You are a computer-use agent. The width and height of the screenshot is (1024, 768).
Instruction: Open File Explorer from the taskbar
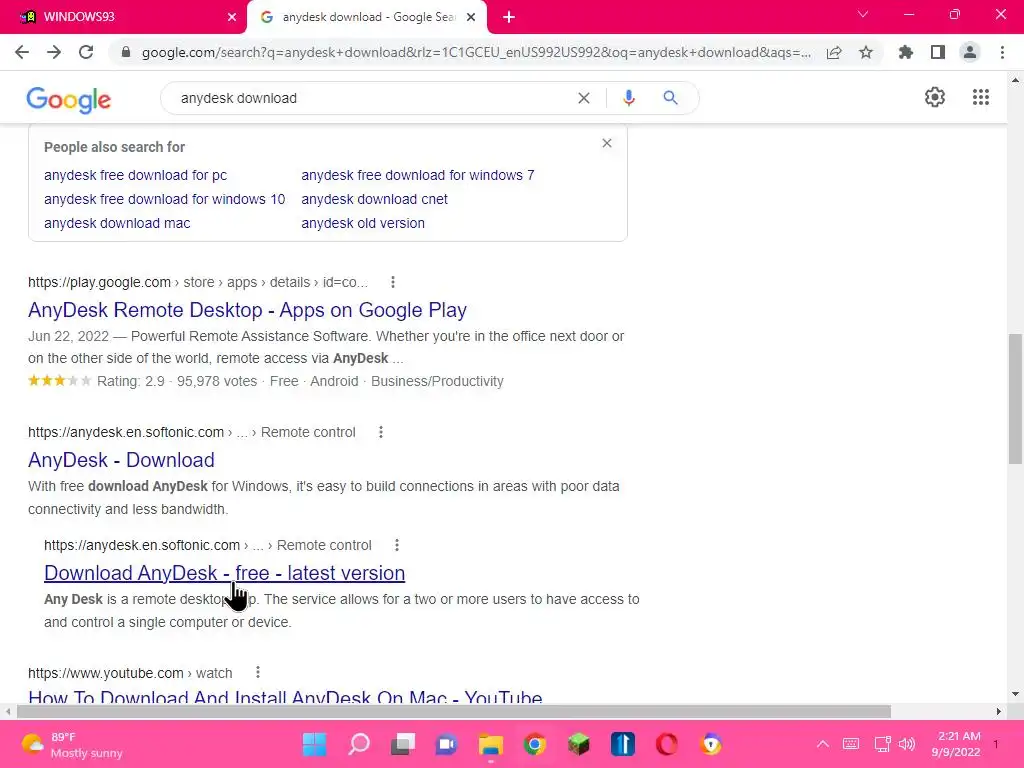[x=490, y=744]
